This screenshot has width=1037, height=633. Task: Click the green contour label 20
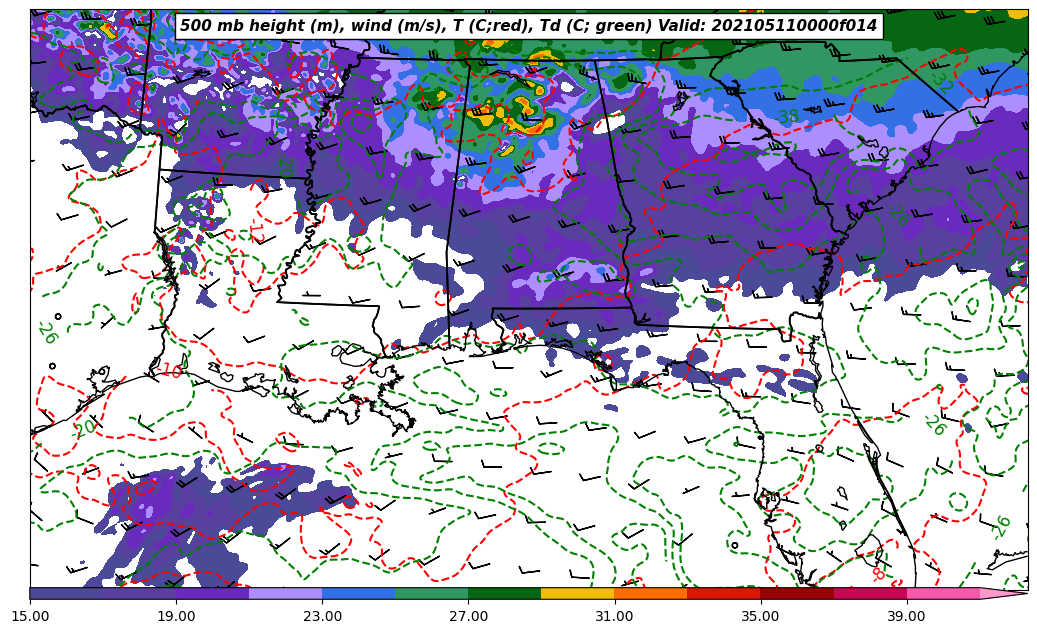tap(86, 427)
